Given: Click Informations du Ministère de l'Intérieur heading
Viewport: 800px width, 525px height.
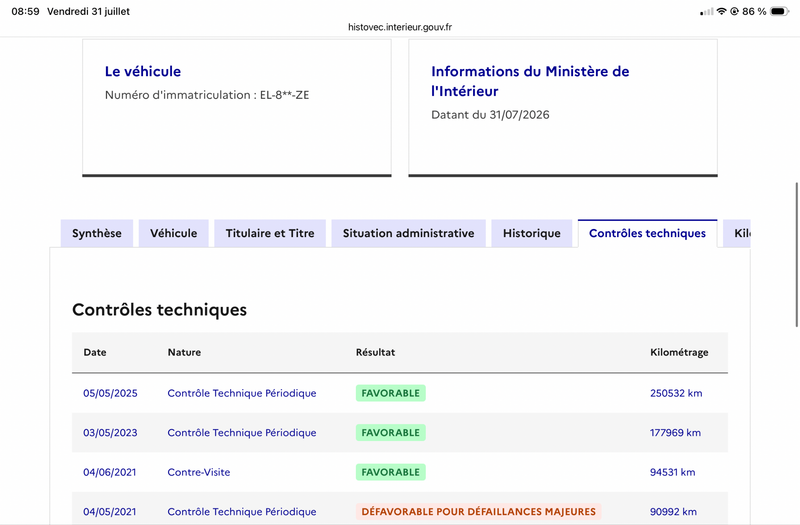Looking at the screenshot, I should pos(530,81).
